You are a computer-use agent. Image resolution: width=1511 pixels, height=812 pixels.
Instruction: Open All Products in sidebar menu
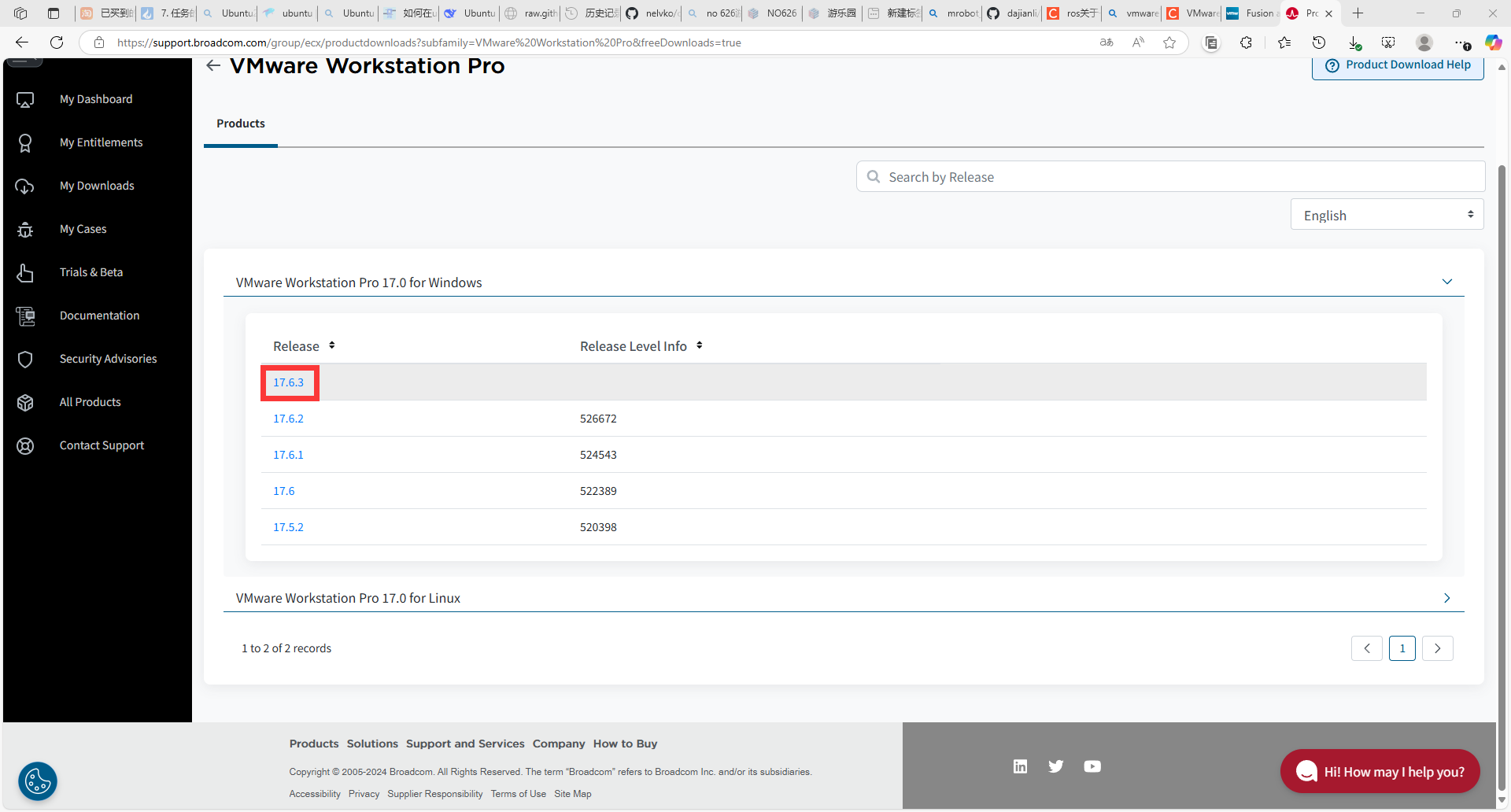coord(91,402)
